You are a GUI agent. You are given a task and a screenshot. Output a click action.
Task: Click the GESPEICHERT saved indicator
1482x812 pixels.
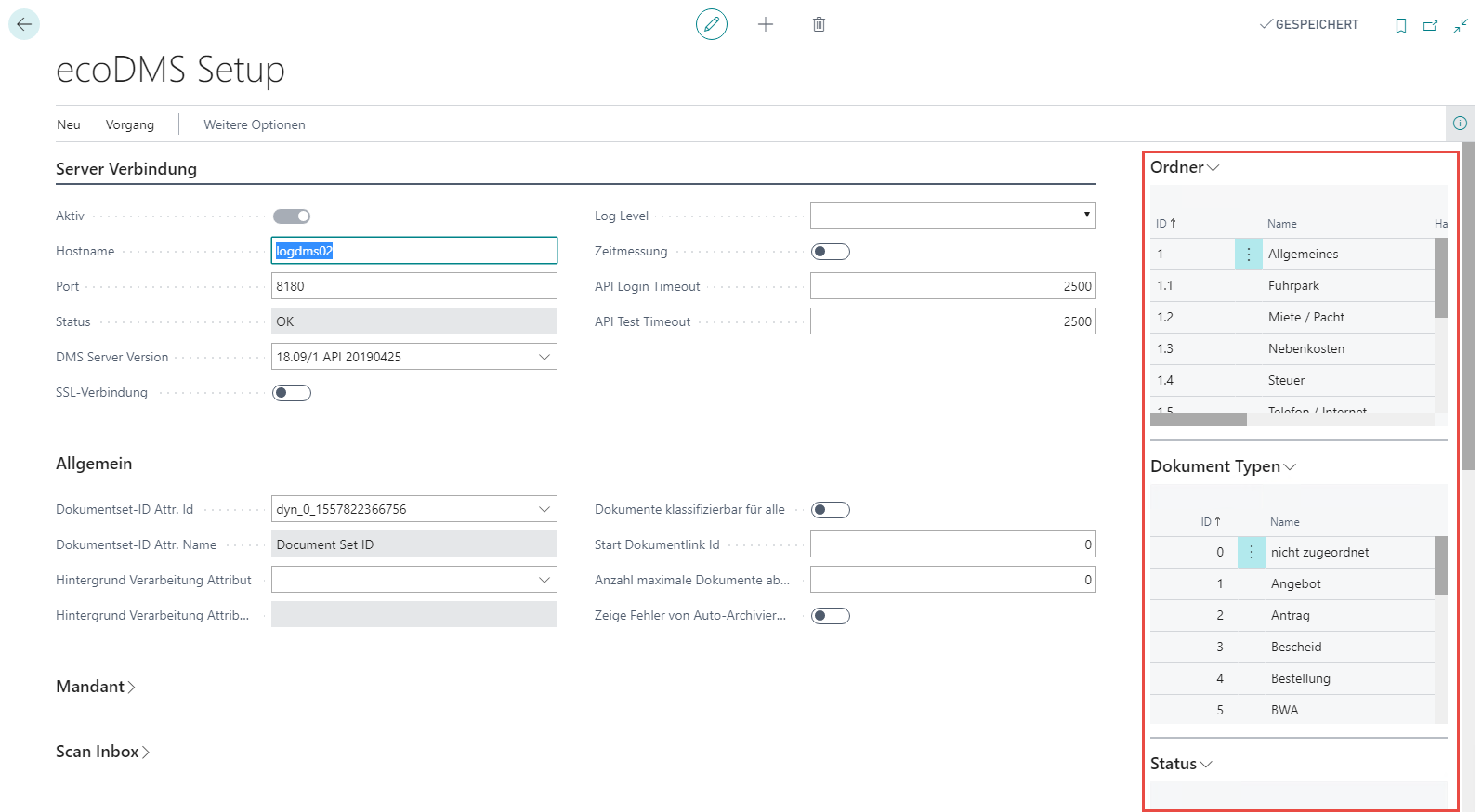click(1309, 25)
